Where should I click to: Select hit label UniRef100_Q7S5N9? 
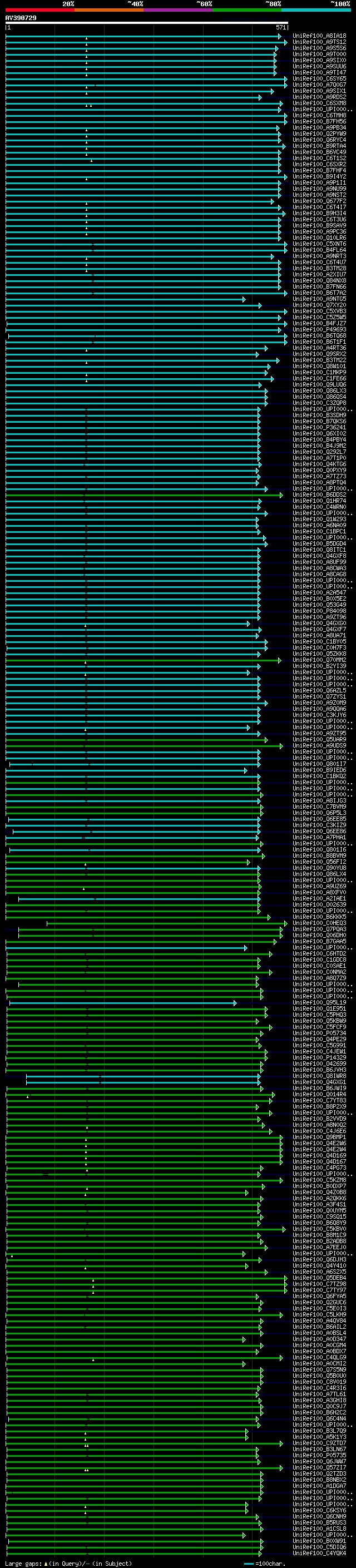coord(319,1369)
